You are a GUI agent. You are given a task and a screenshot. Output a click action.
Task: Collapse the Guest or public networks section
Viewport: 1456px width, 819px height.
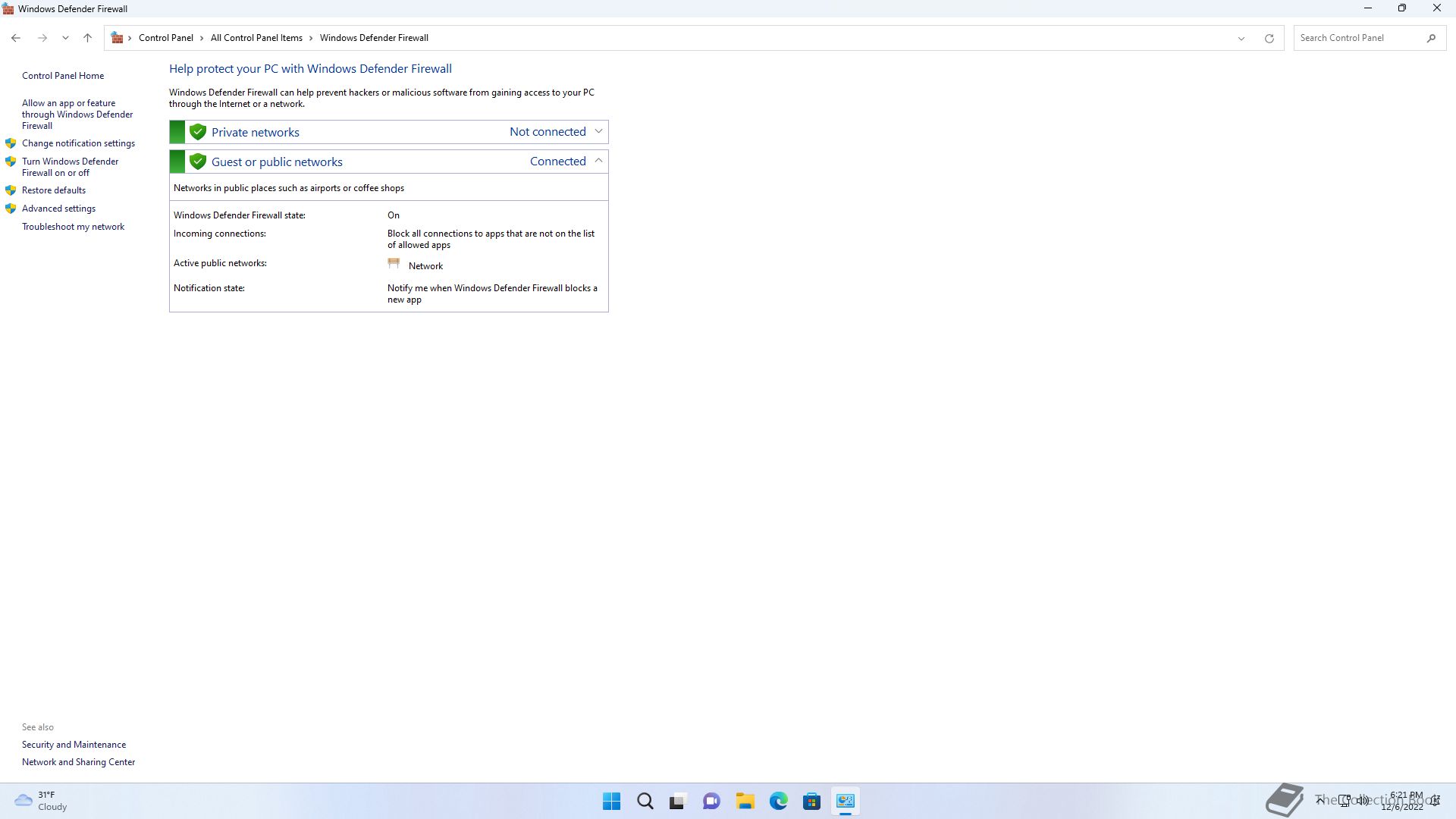click(598, 161)
